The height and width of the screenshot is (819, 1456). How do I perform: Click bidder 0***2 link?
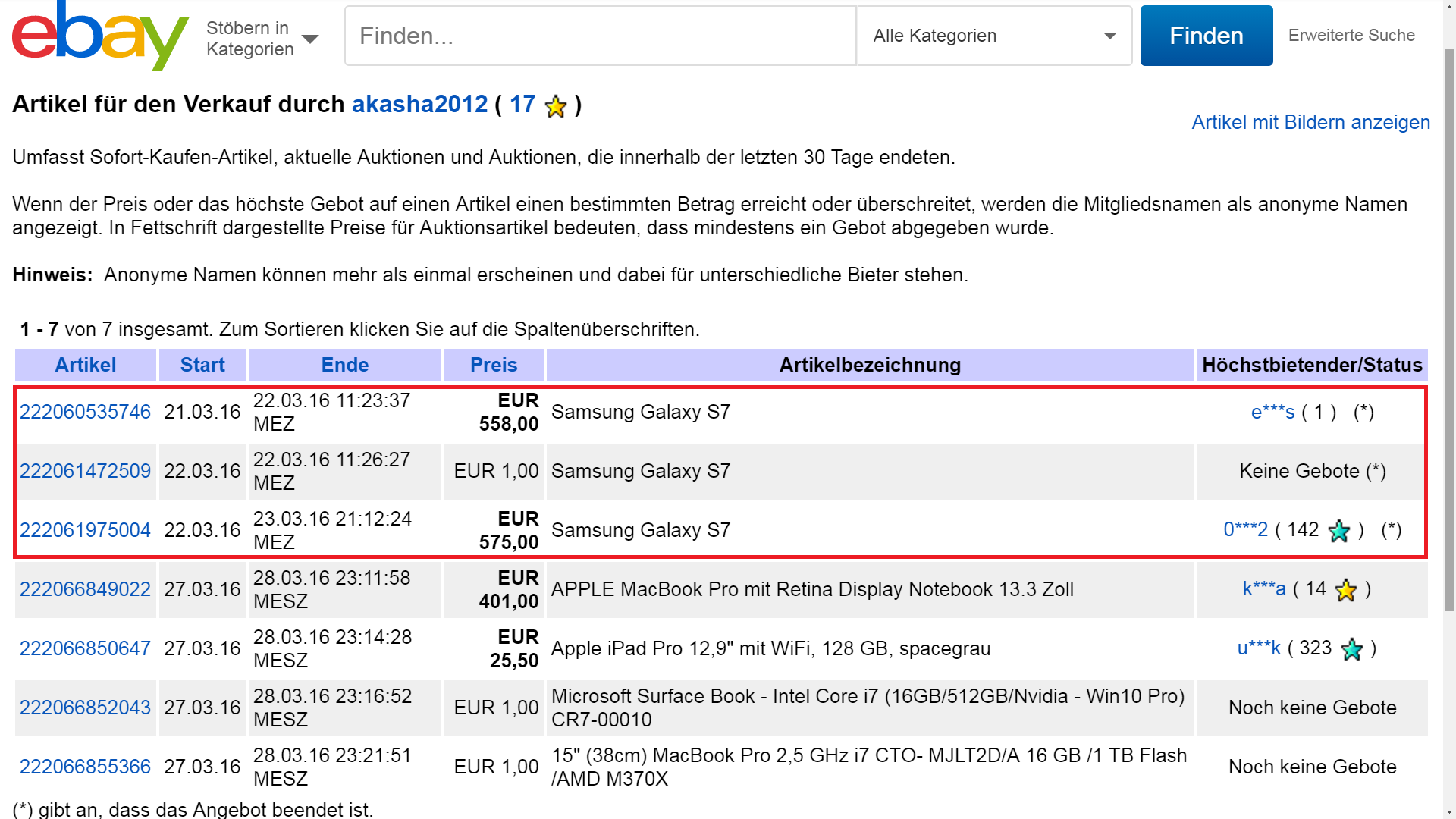point(1245,529)
